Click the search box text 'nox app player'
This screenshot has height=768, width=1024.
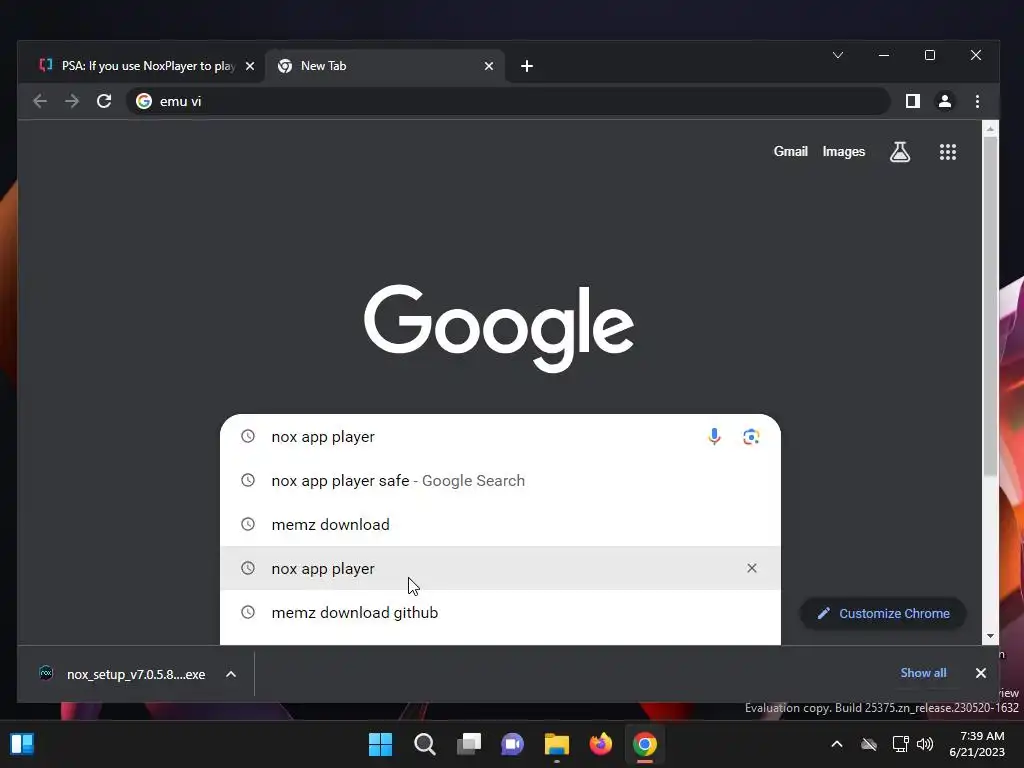coord(323,437)
